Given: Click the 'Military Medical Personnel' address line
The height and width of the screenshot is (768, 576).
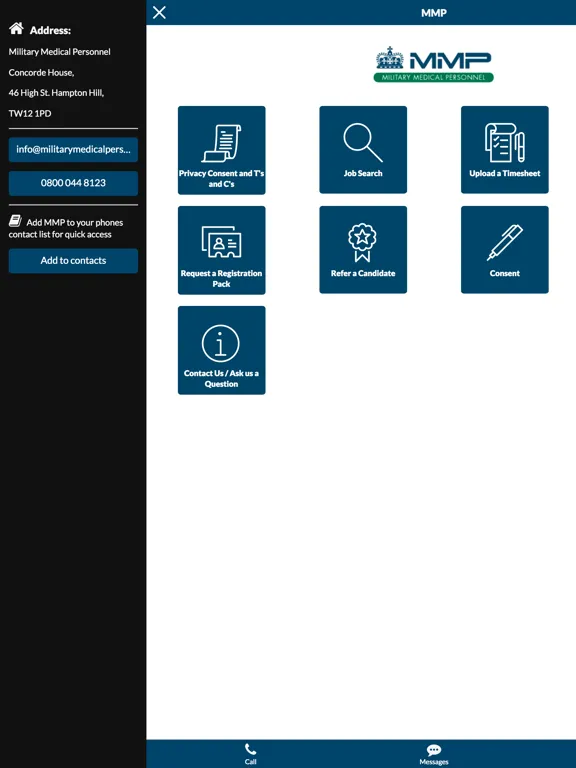Looking at the screenshot, I should (x=59, y=52).
